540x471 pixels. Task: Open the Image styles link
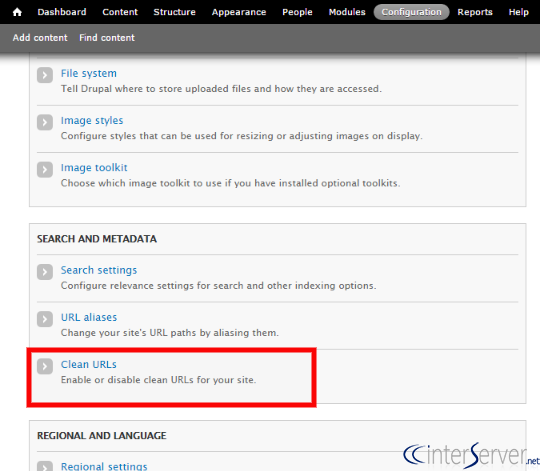[92, 121]
